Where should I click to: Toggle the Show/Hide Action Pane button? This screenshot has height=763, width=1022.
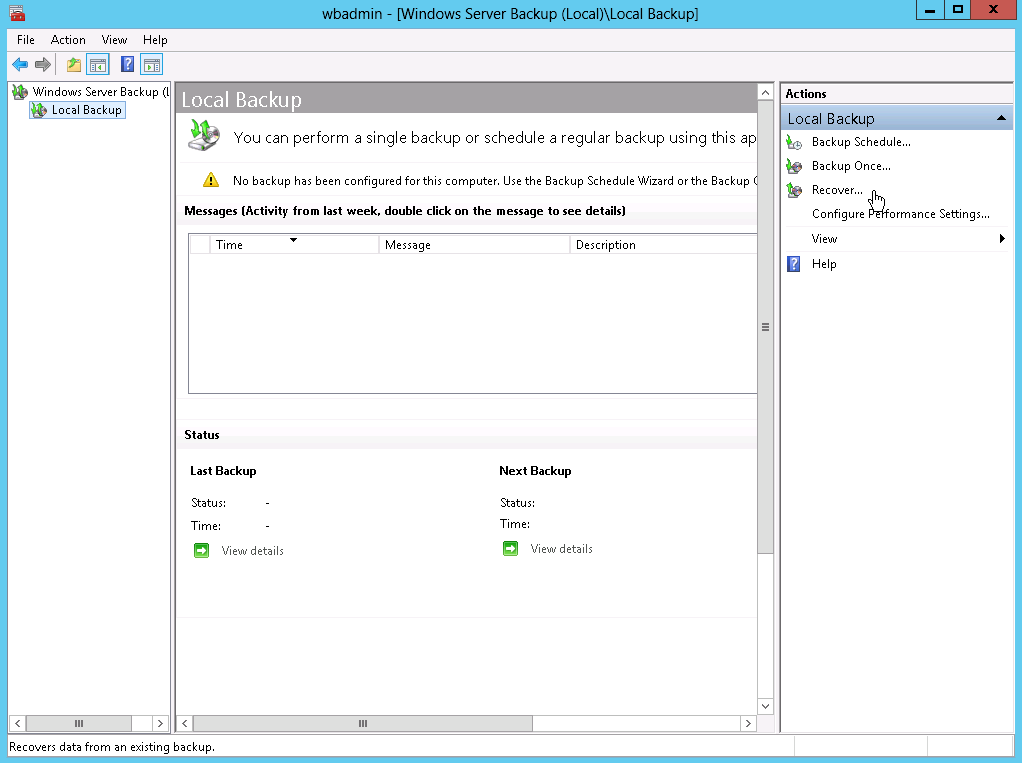tap(151, 65)
